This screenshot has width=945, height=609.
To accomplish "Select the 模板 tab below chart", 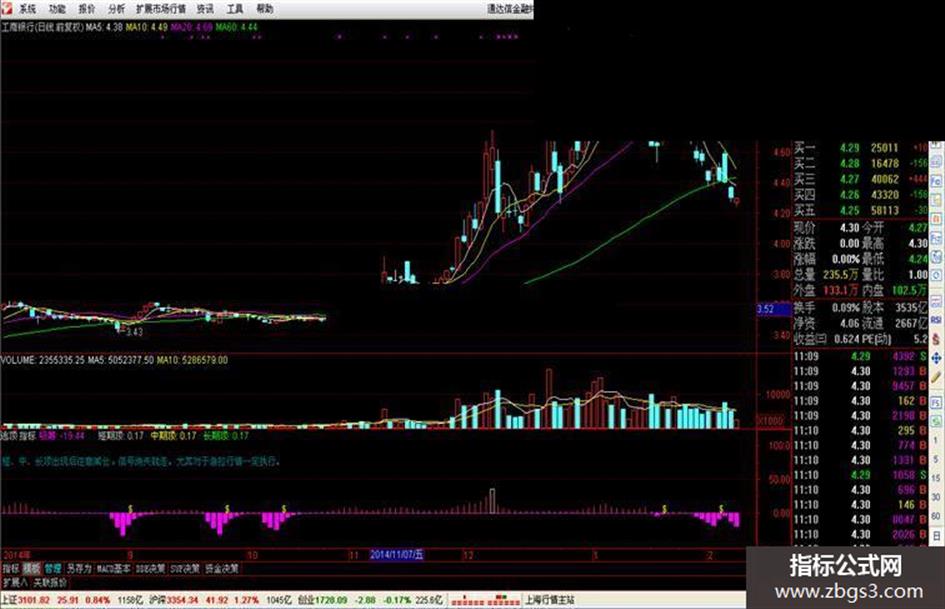I will tap(31, 569).
